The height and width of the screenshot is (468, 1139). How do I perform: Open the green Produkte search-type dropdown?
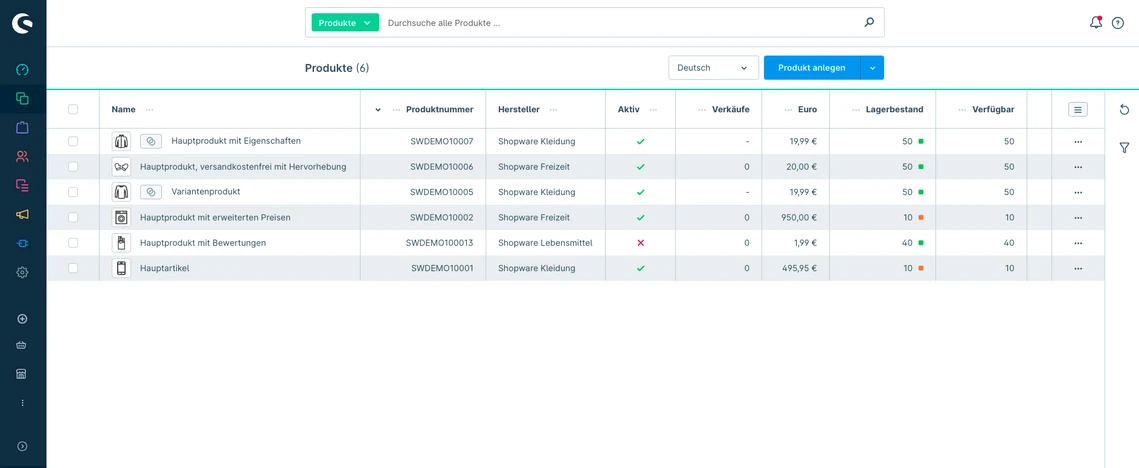click(x=345, y=22)
